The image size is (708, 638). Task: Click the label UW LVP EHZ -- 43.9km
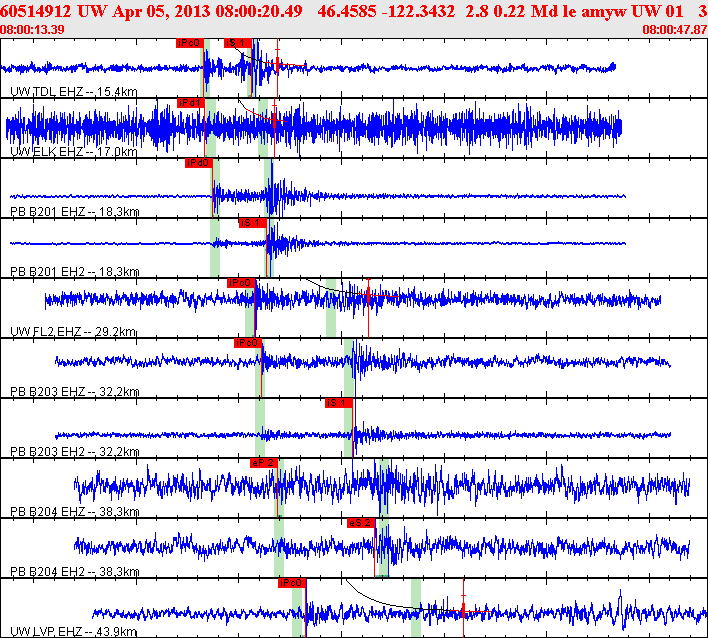pos(73,631)
